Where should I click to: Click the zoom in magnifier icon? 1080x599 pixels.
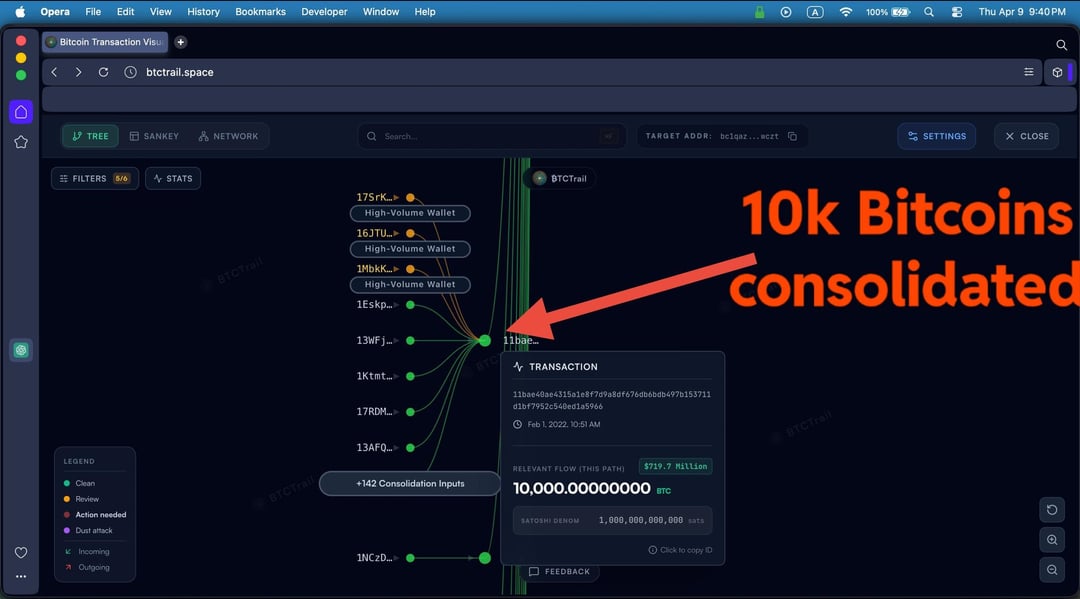tap(1052, 540)
